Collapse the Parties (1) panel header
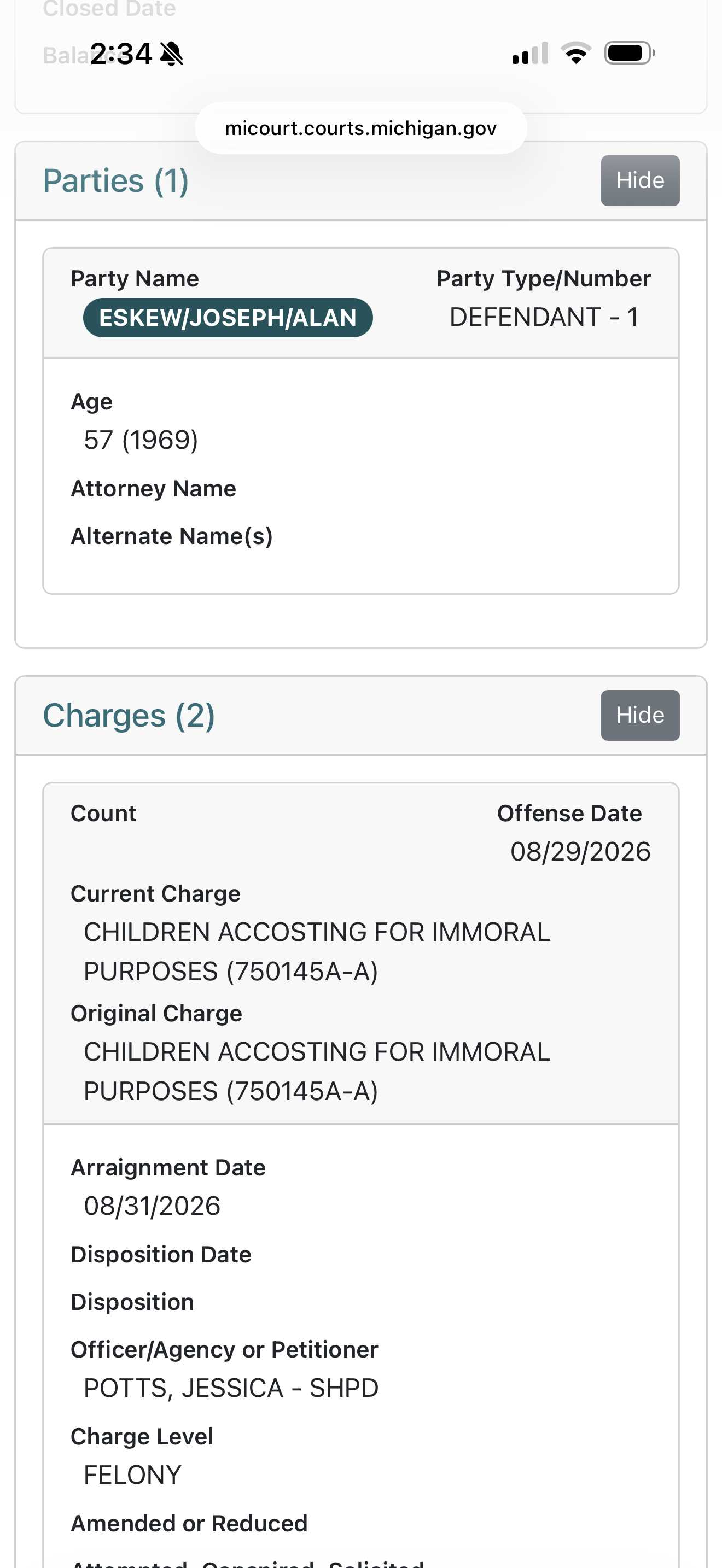The width and height of the screenshot is (722, 1568). pos(115,181)
